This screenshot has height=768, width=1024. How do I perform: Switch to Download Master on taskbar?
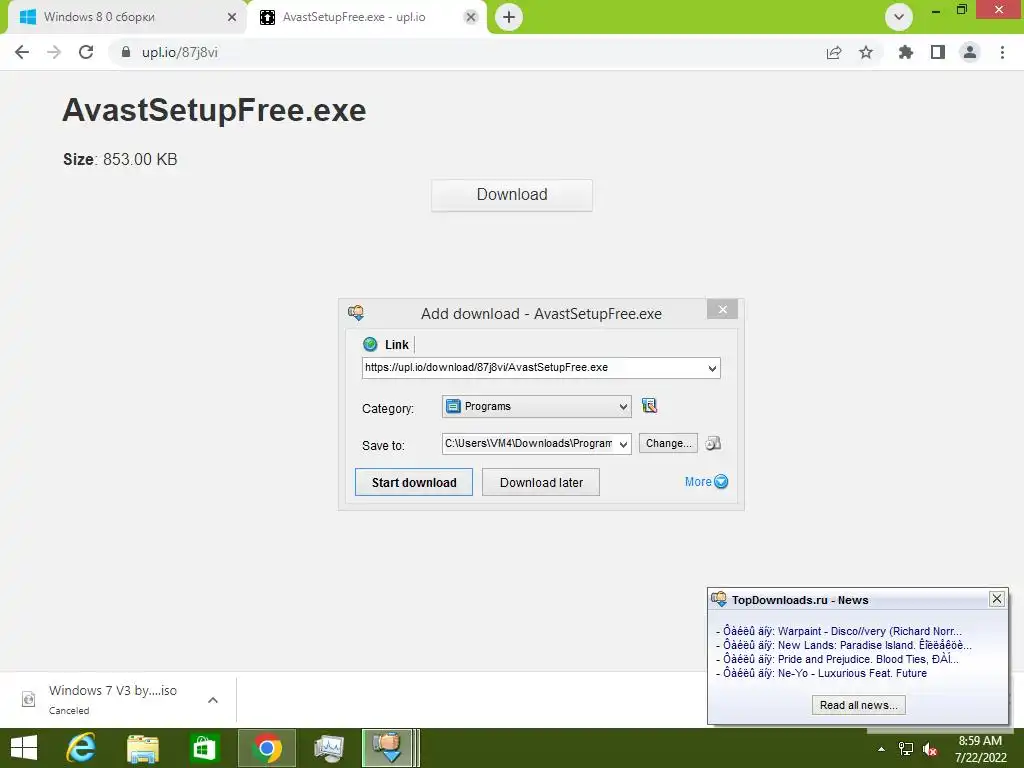click(390, 748)
